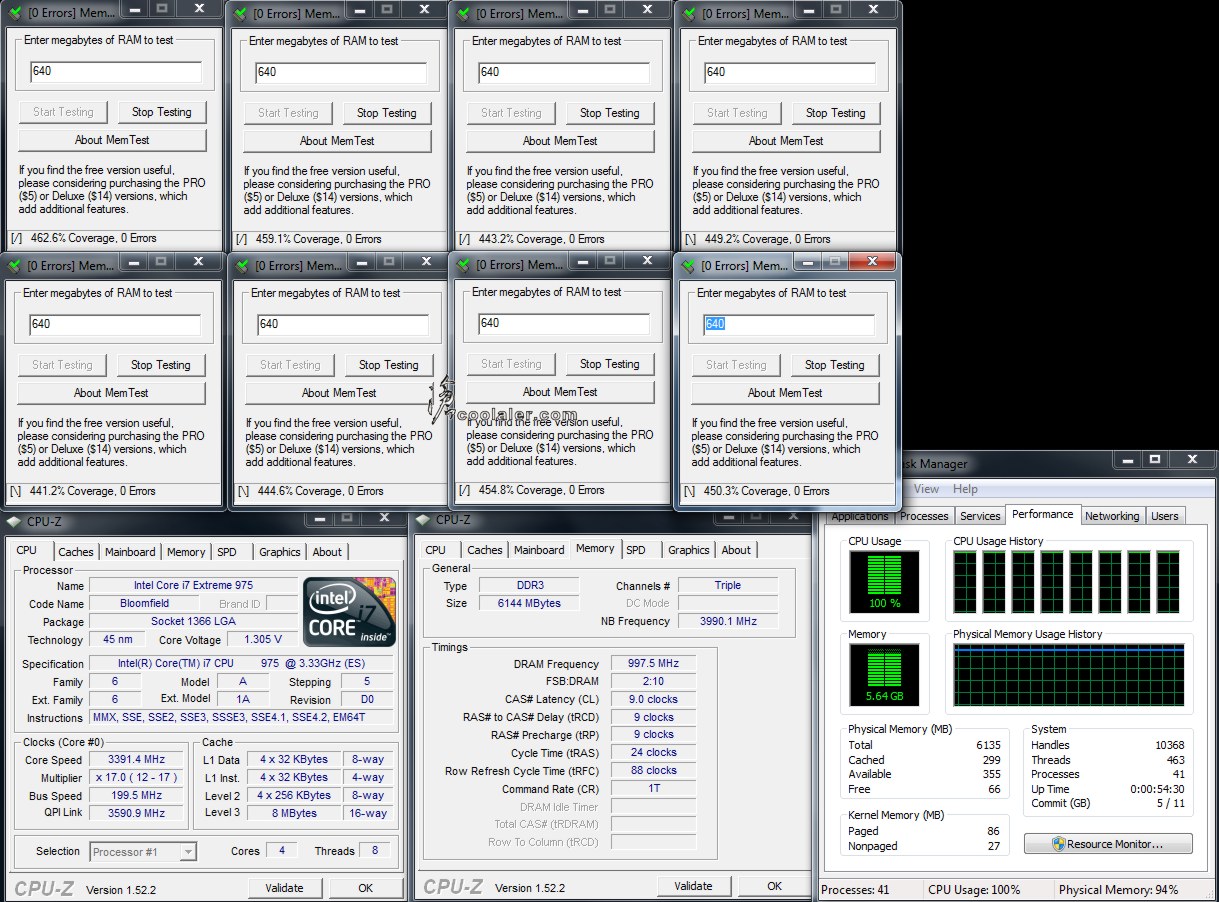1219x902 pixels.
Task: Click the Intel Core i7 inside logo
Action: (351, 611)
